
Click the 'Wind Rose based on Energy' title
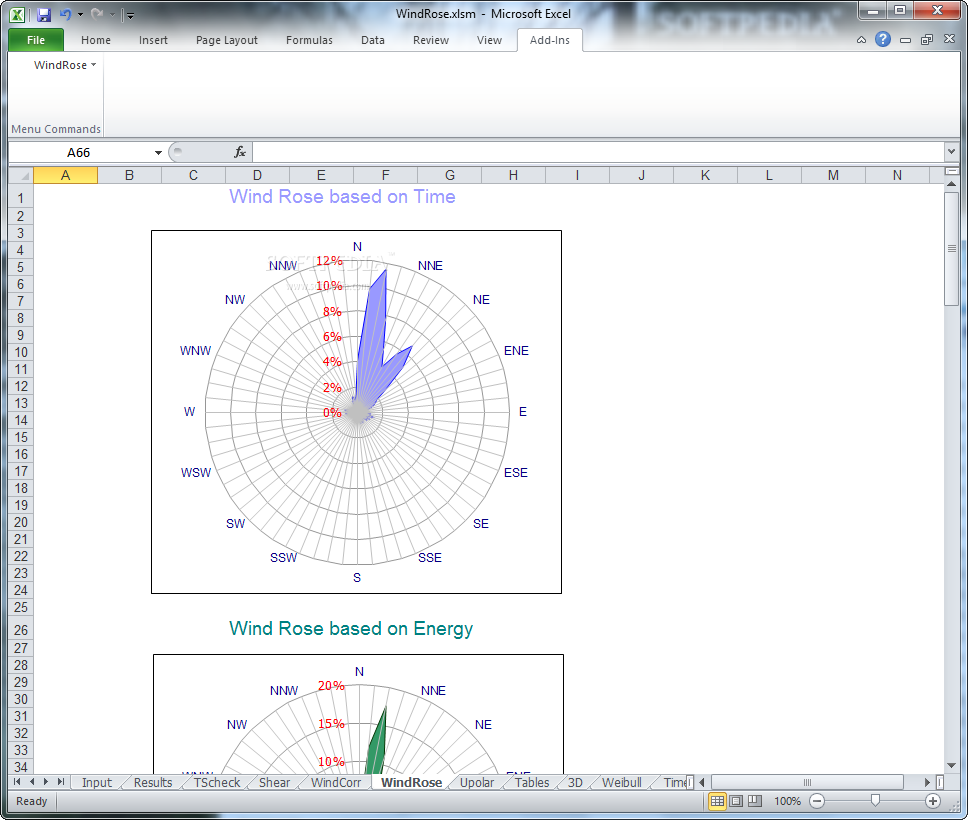[x=351, y=628]
